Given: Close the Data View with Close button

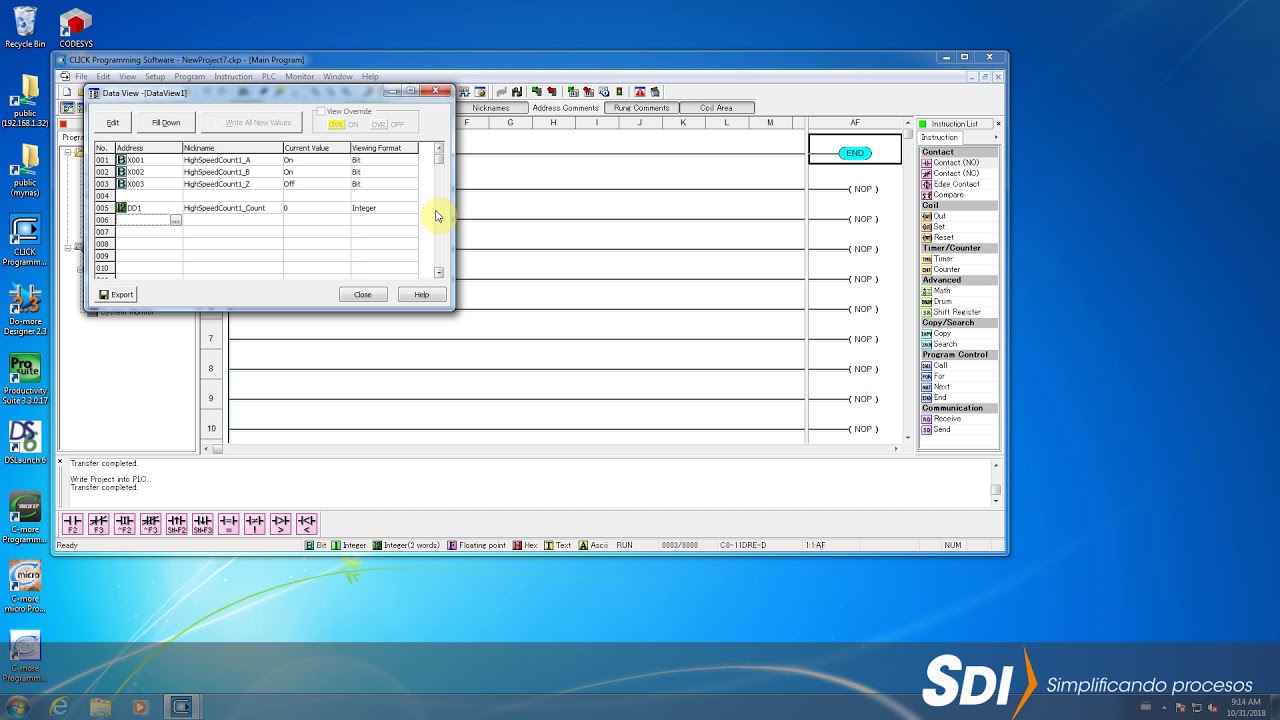Looking at the screenshot, I should [x=363, y=295].
